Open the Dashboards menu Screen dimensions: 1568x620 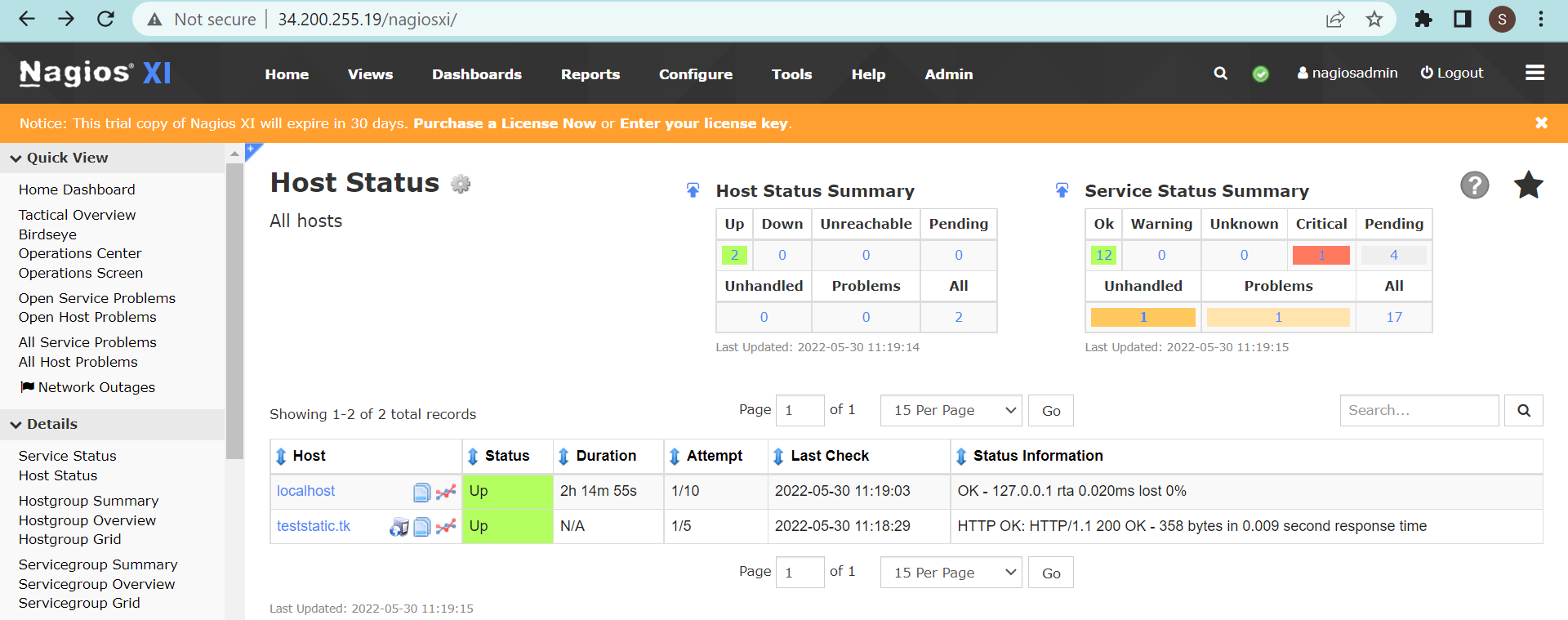[x=477, y=74]
